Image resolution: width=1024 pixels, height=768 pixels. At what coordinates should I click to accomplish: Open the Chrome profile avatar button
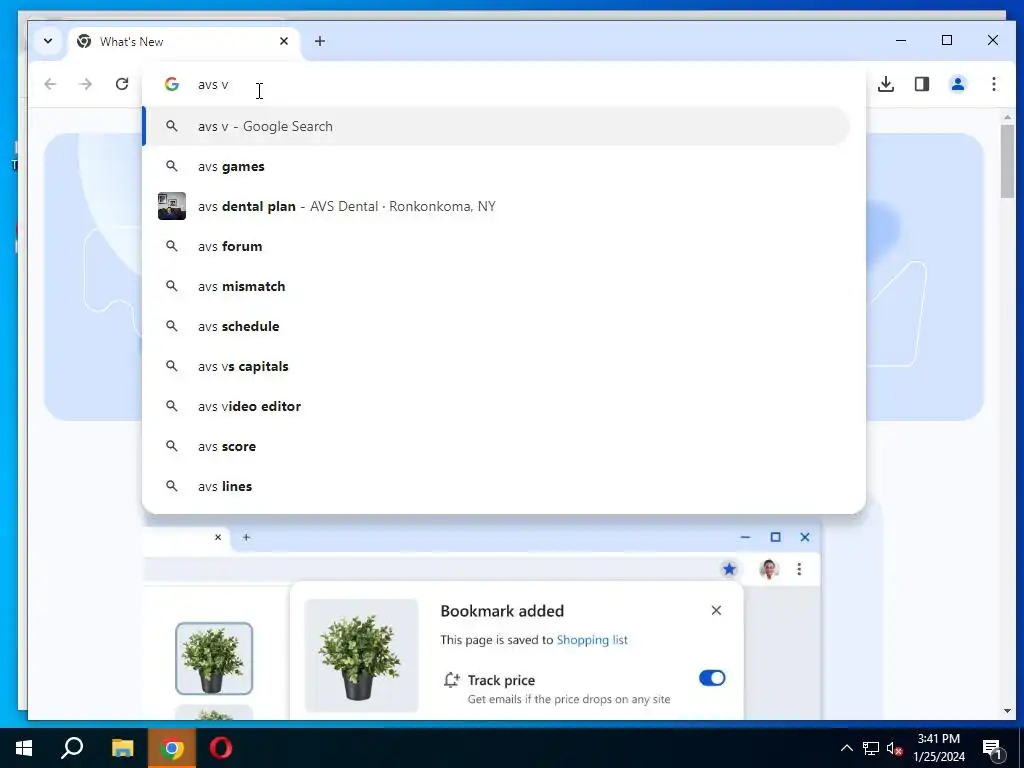(957, 84)
